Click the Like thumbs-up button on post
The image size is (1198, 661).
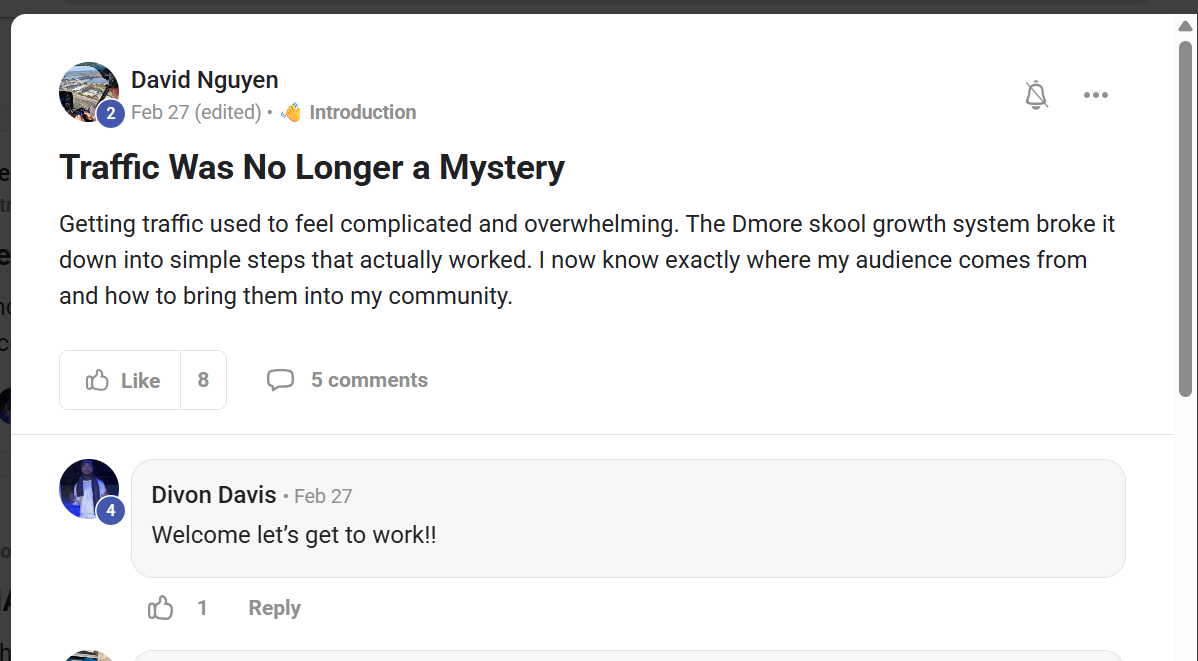coord(122,380)
